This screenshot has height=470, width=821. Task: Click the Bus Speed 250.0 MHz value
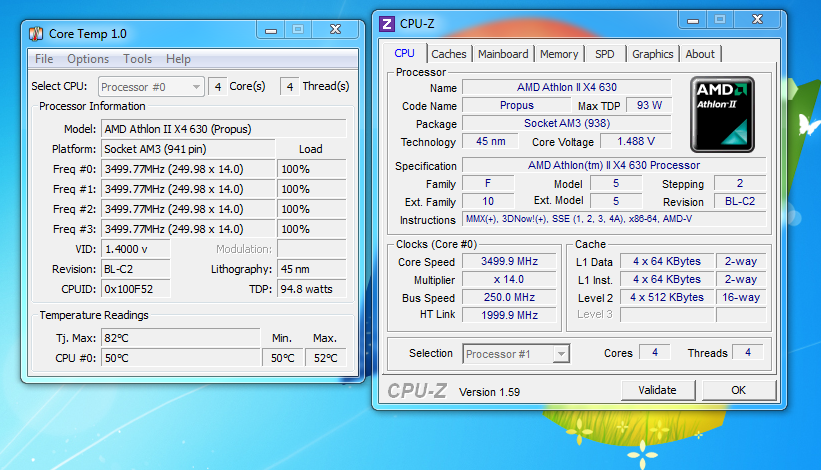pyautogui.click(x=509, y=297)
